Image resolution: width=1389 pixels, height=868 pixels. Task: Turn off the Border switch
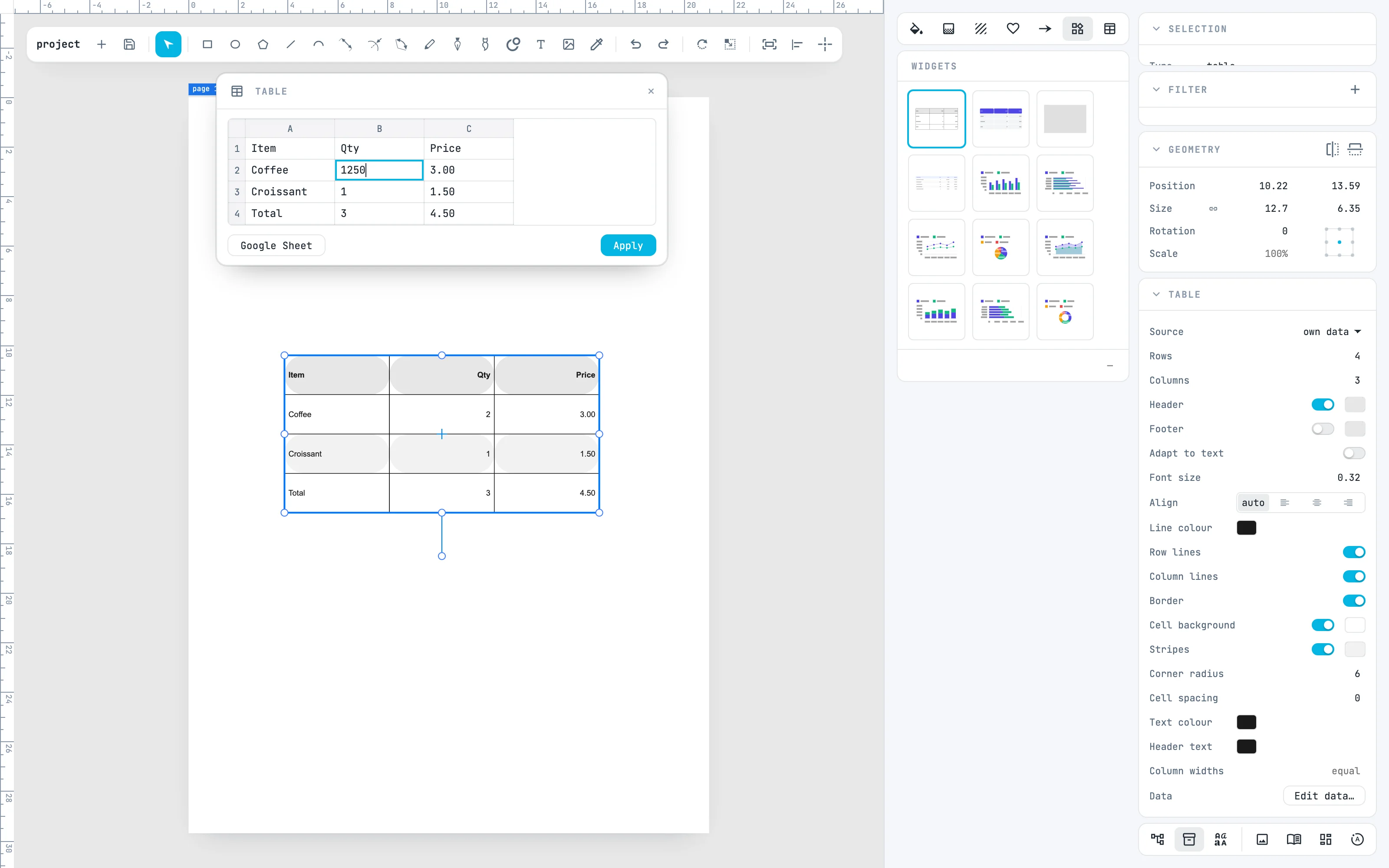(x=1353, y=601)
